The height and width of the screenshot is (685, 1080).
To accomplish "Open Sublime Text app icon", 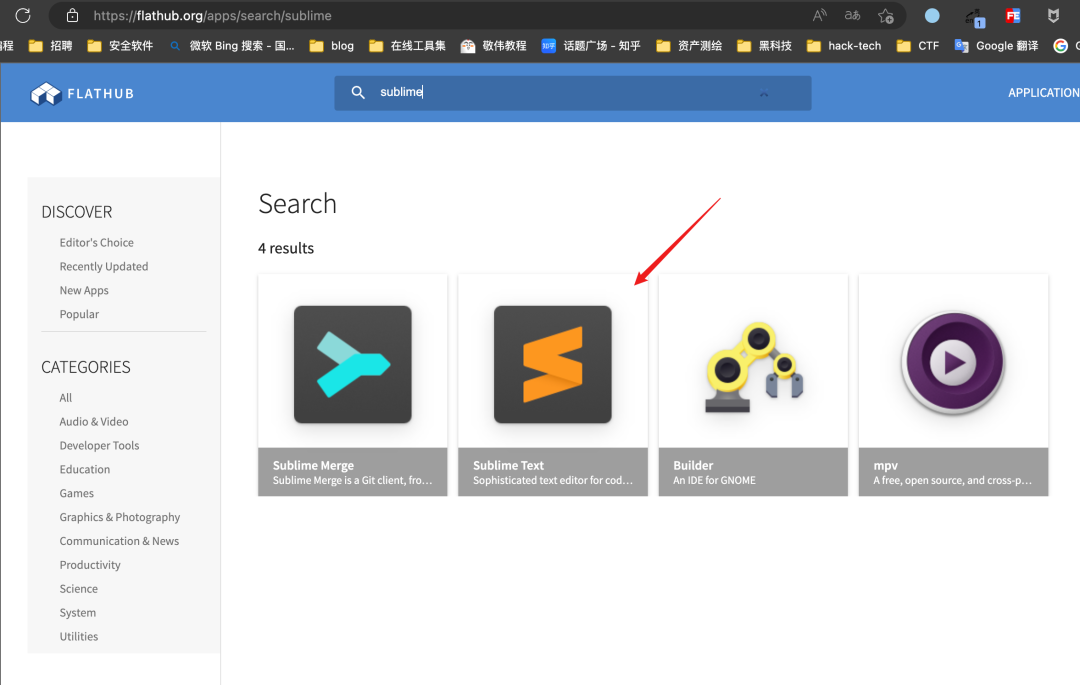I will [552, 364].
